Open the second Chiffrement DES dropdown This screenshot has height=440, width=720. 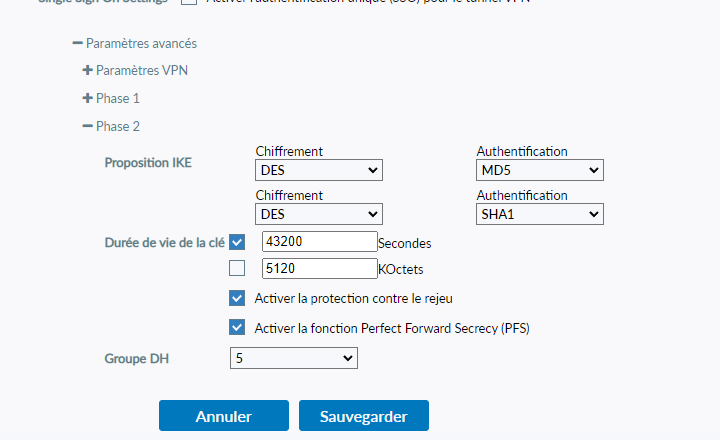(319, 214)
